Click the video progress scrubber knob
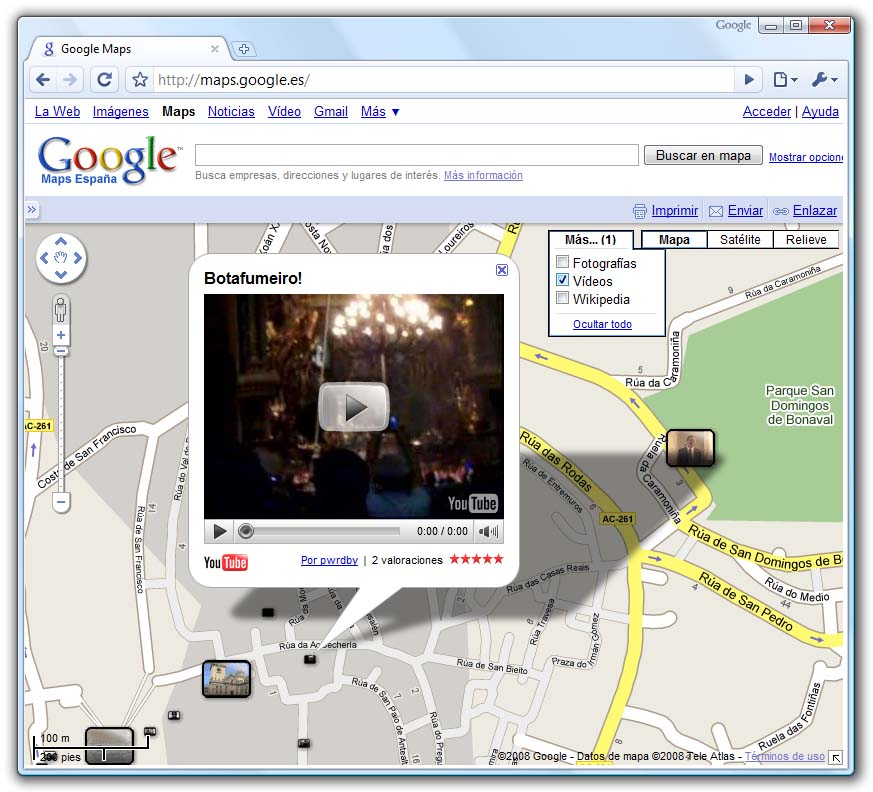 (x=246, y=532)
